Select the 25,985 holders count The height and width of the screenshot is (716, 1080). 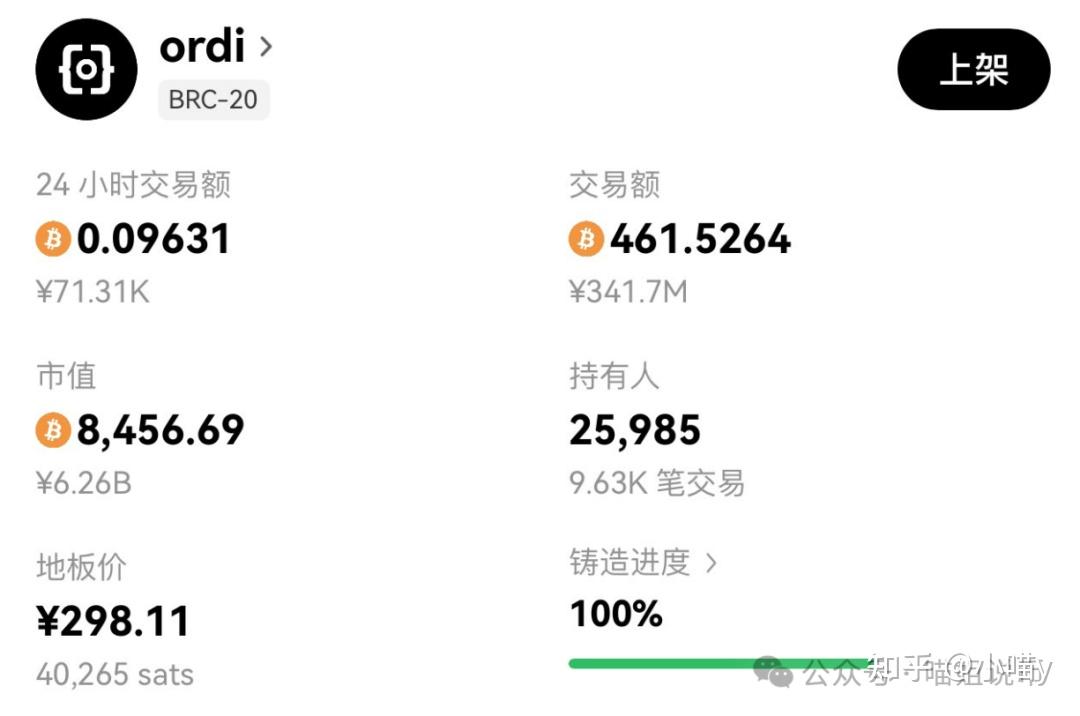coord(635,431)
